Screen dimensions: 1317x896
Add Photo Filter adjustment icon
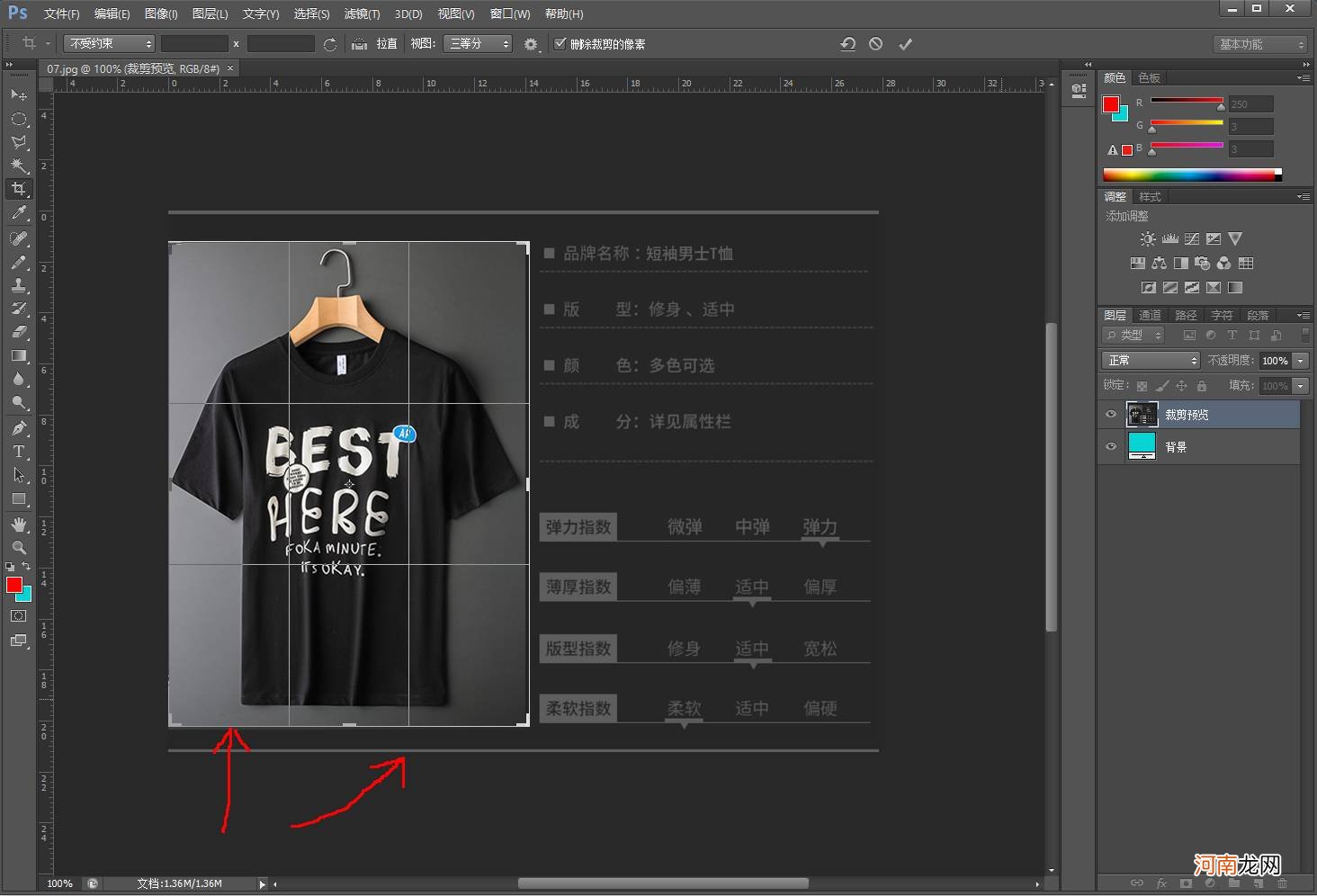click(x=1202, y=264)
